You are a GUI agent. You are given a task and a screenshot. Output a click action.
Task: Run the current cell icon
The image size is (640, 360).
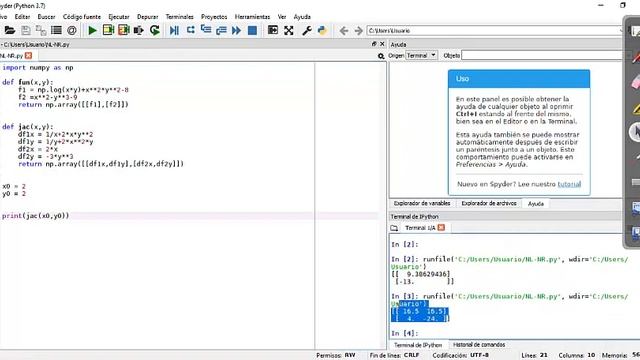pyautogui.click(x=108, y=30)
